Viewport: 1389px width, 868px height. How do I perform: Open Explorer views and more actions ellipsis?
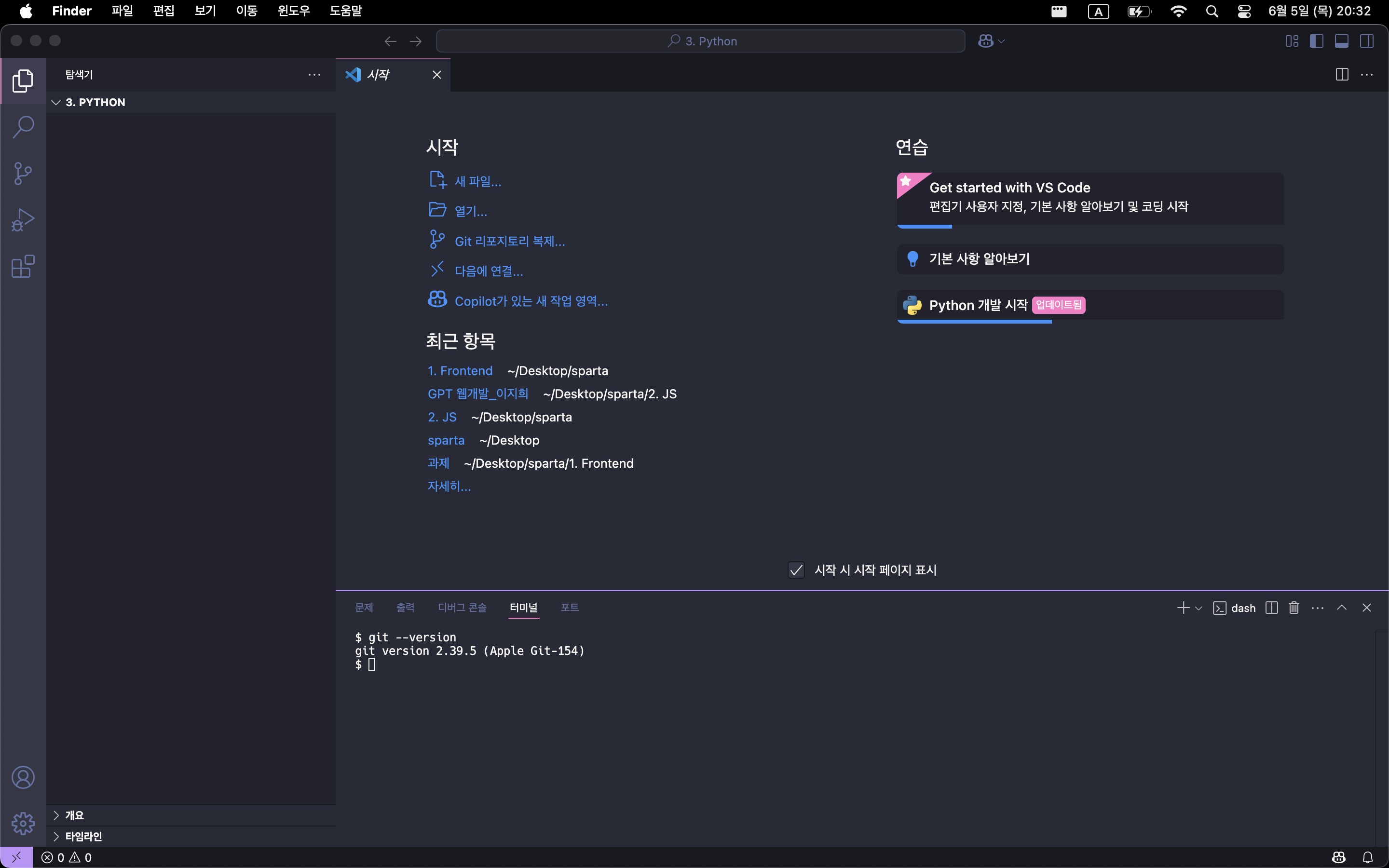pyautogui.click(x=314, y=75)
